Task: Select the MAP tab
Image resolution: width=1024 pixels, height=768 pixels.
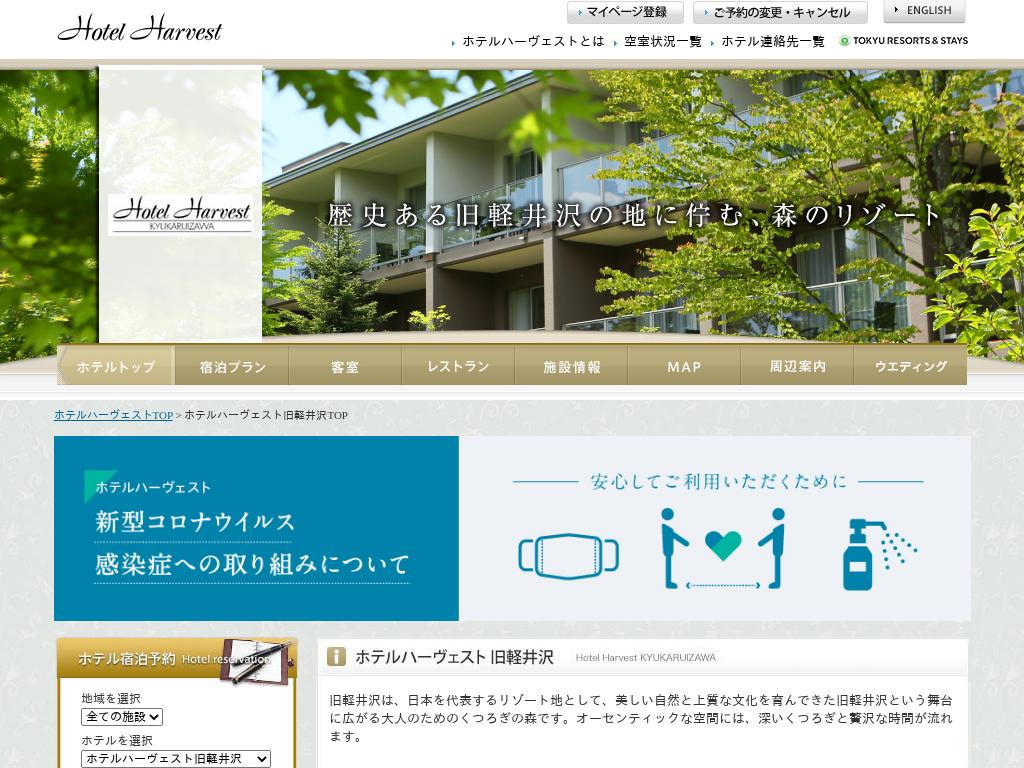Action: pyautogui.click(x=684, y=366)
